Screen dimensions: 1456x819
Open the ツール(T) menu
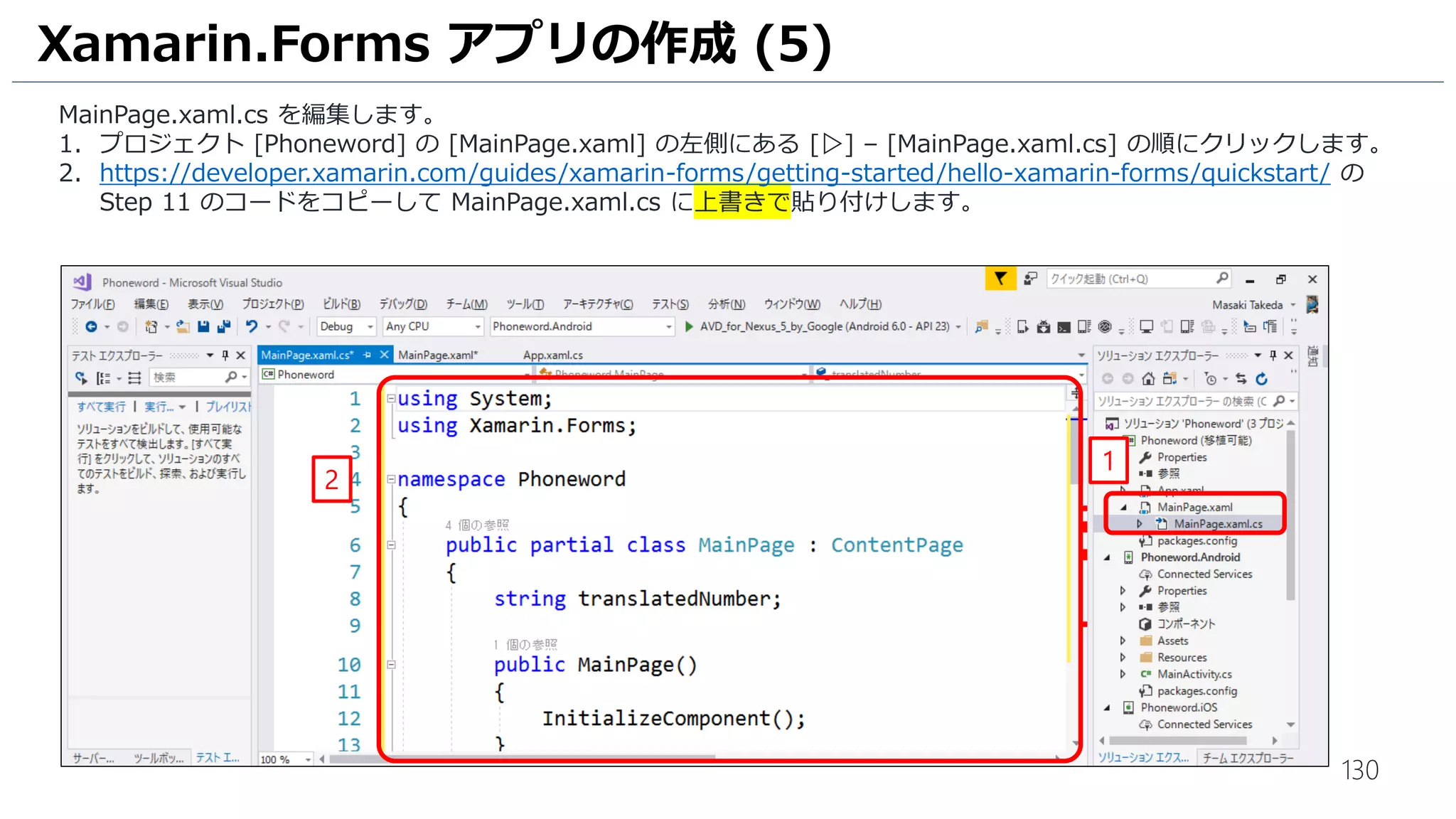525,304
